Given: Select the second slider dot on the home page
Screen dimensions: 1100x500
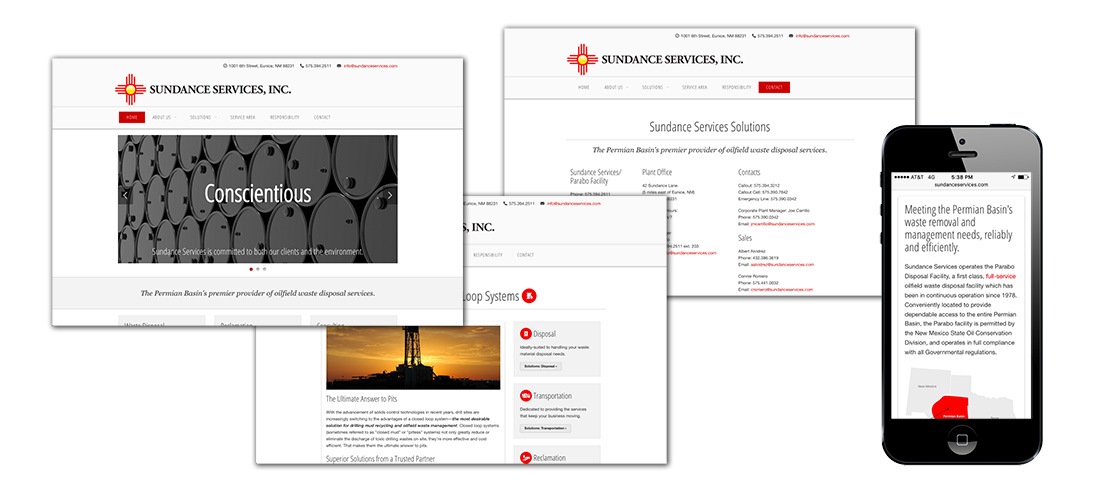Looking at the screenshot, I should point(257,269).
